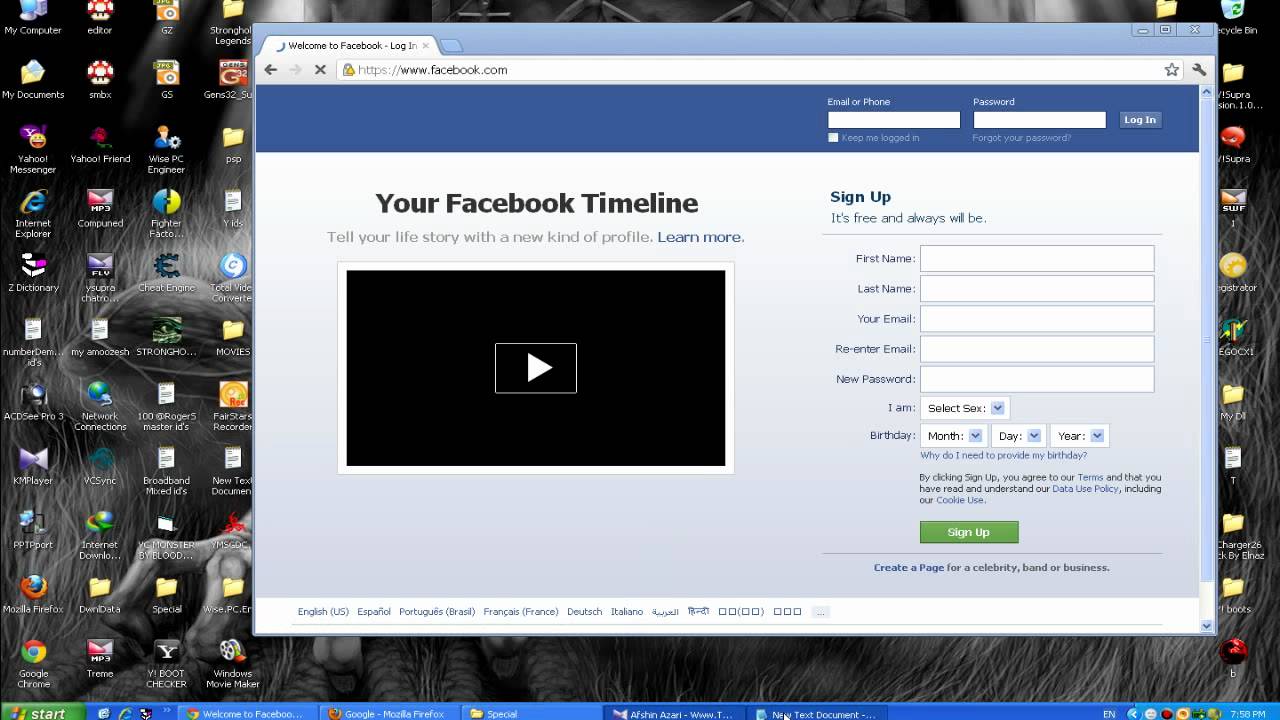This screenshot has width=1280, height=720.
Task: Open Network Connections desktop icon
Action: point(100,406)
